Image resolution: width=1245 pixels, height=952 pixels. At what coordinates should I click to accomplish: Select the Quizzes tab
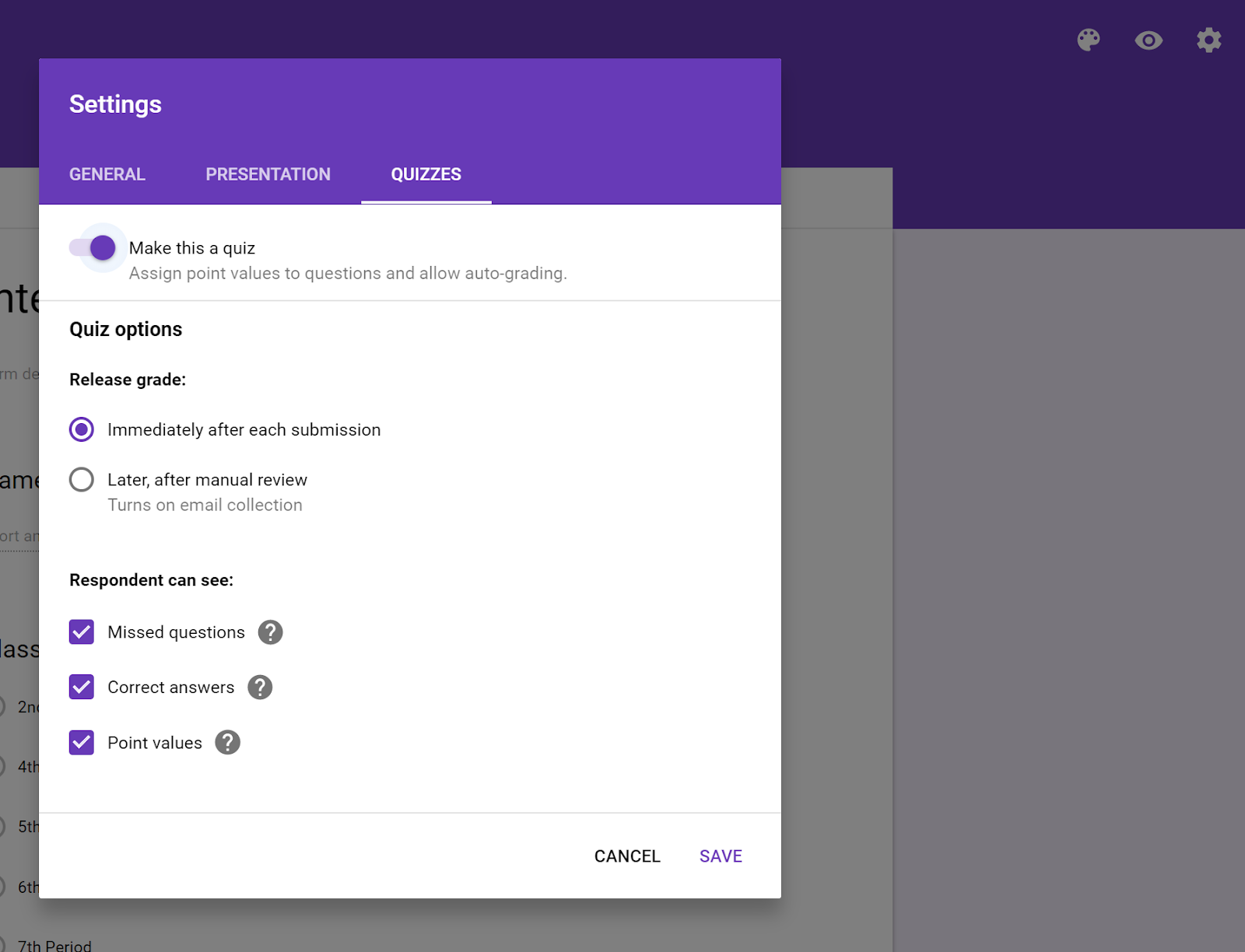pos(426,174)
